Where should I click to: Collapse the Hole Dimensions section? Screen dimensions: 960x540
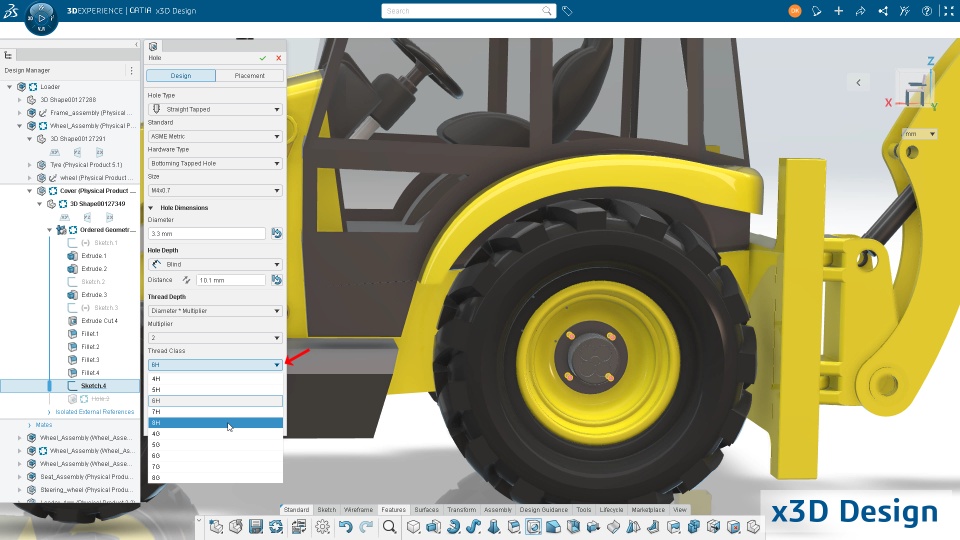tap(151, 208)
